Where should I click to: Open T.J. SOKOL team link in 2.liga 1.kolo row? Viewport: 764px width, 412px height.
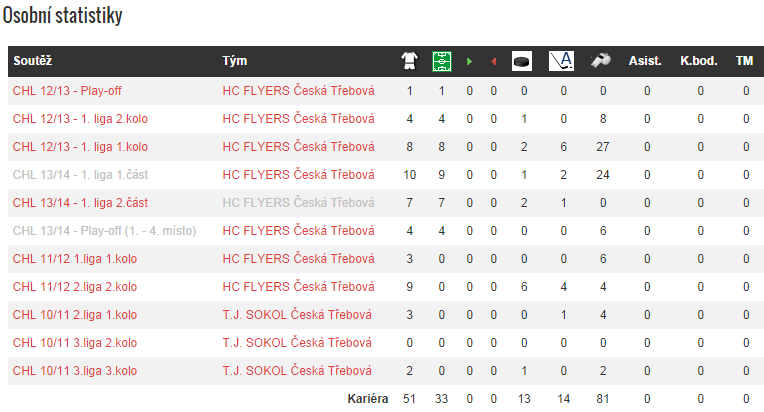297,315
